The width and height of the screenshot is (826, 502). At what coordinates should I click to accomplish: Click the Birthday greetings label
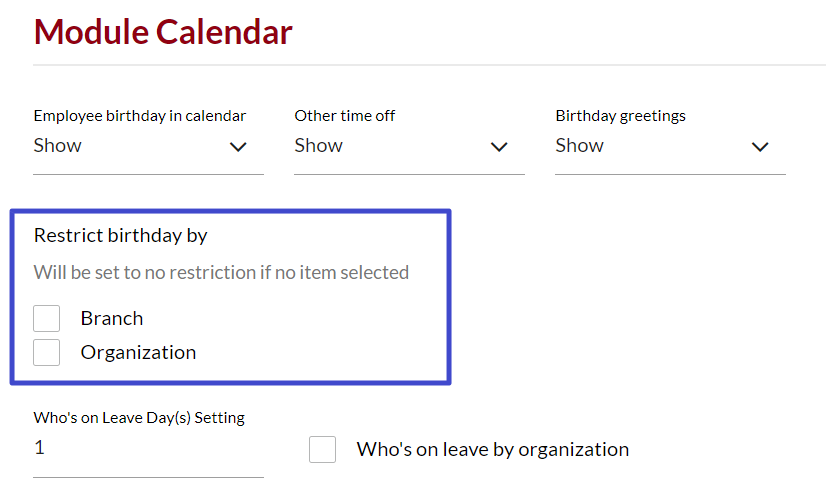(621, 116)
